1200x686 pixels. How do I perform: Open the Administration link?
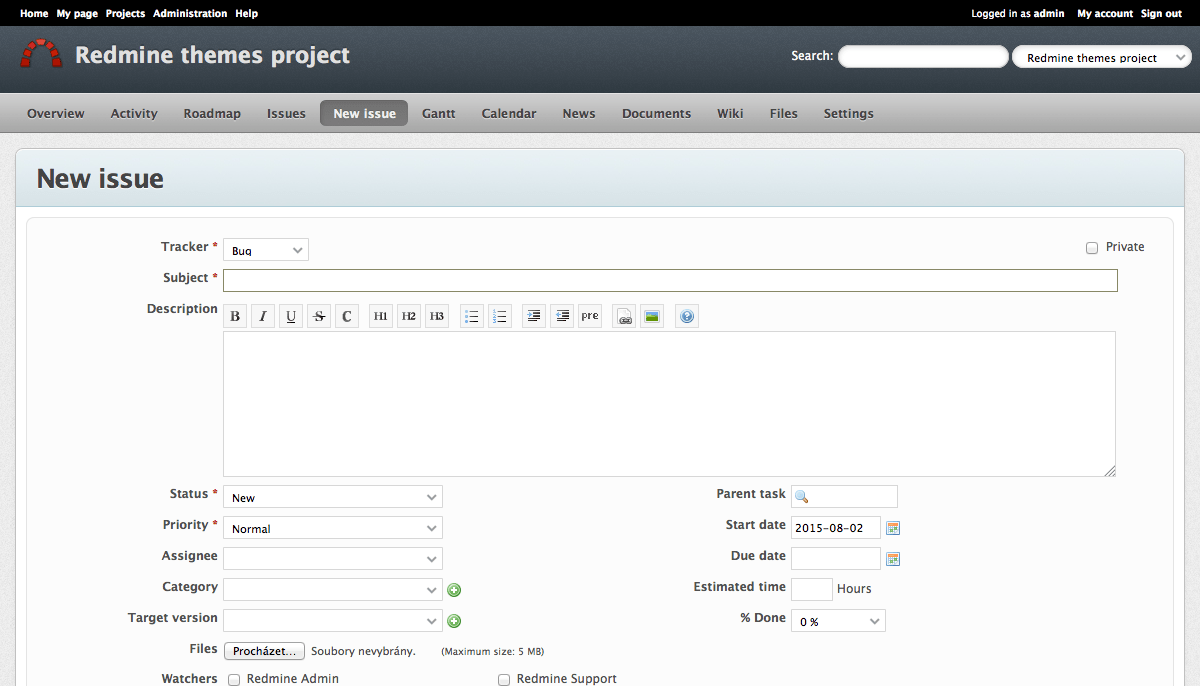click(x=190, y=13)
